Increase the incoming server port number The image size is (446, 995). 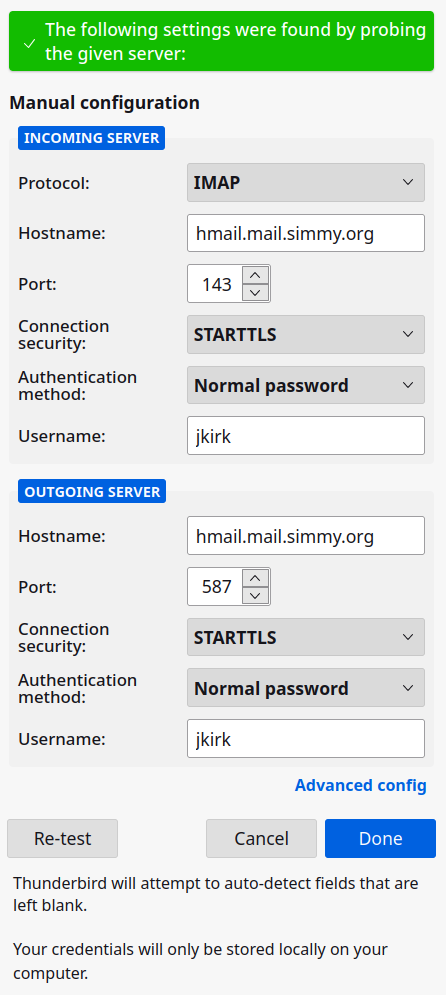tap(256, 275)
